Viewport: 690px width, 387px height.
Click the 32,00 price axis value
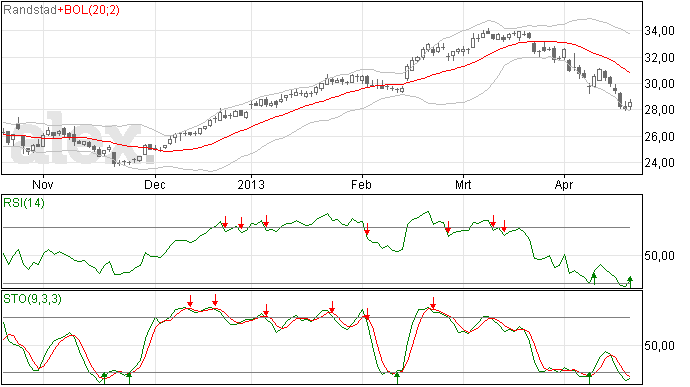pos(659,58)
